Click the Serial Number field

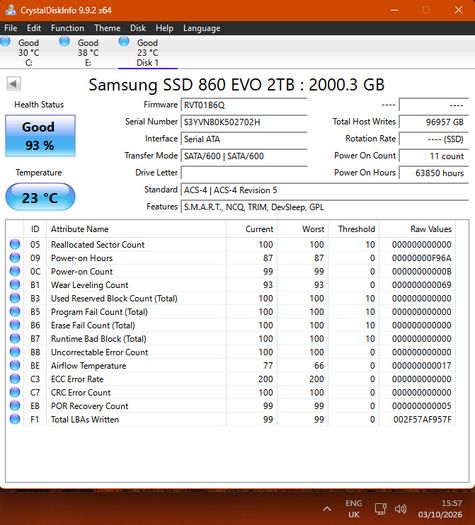click(244, 122)
